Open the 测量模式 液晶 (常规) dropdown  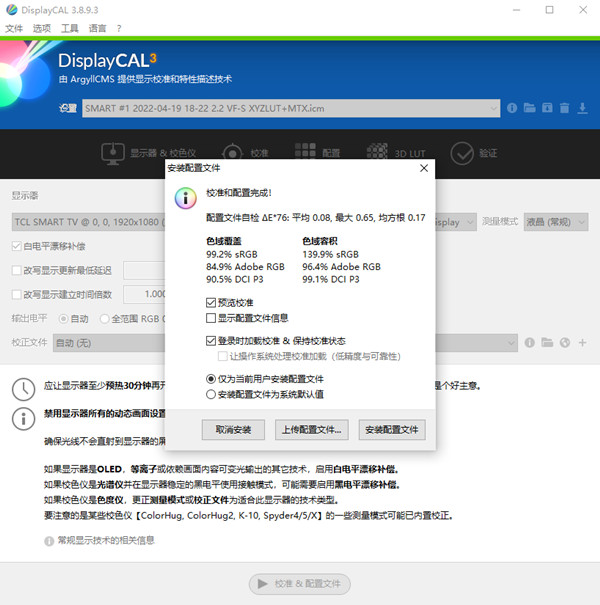[557, 221]
